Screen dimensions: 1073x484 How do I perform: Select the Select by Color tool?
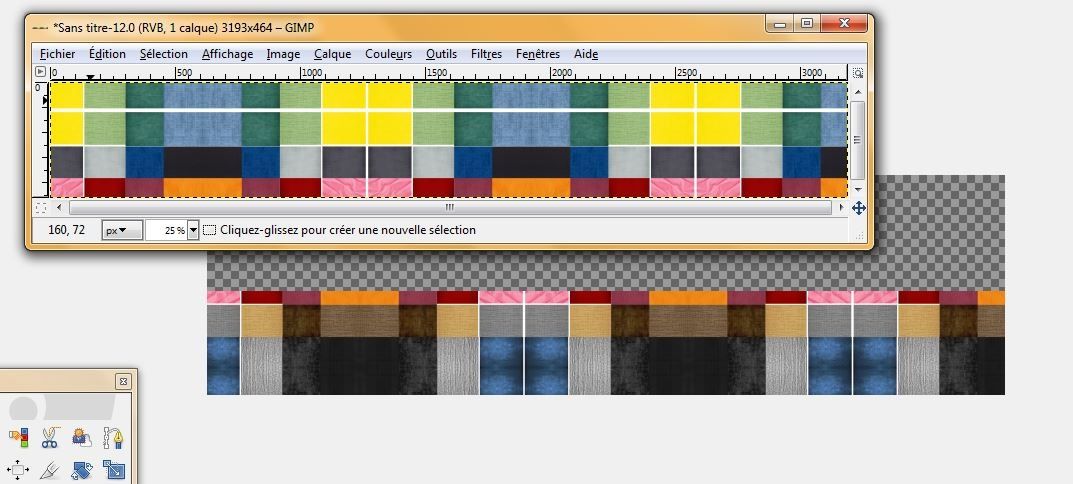point(18,437)
